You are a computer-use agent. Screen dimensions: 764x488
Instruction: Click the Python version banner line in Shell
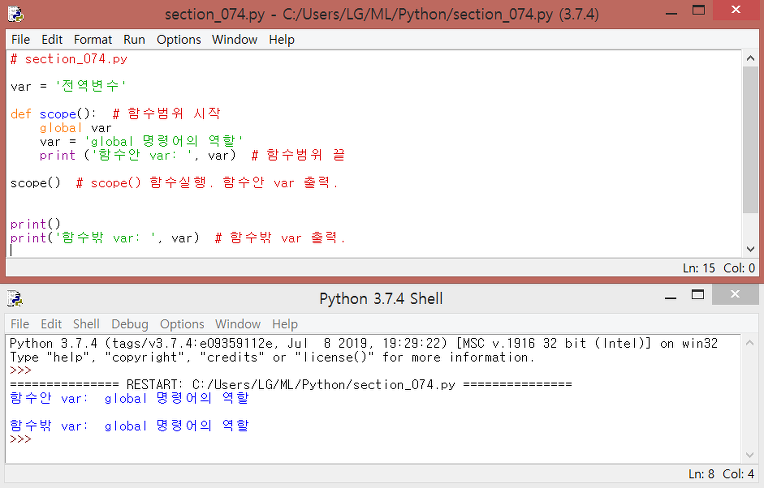[x=363, y=343]
